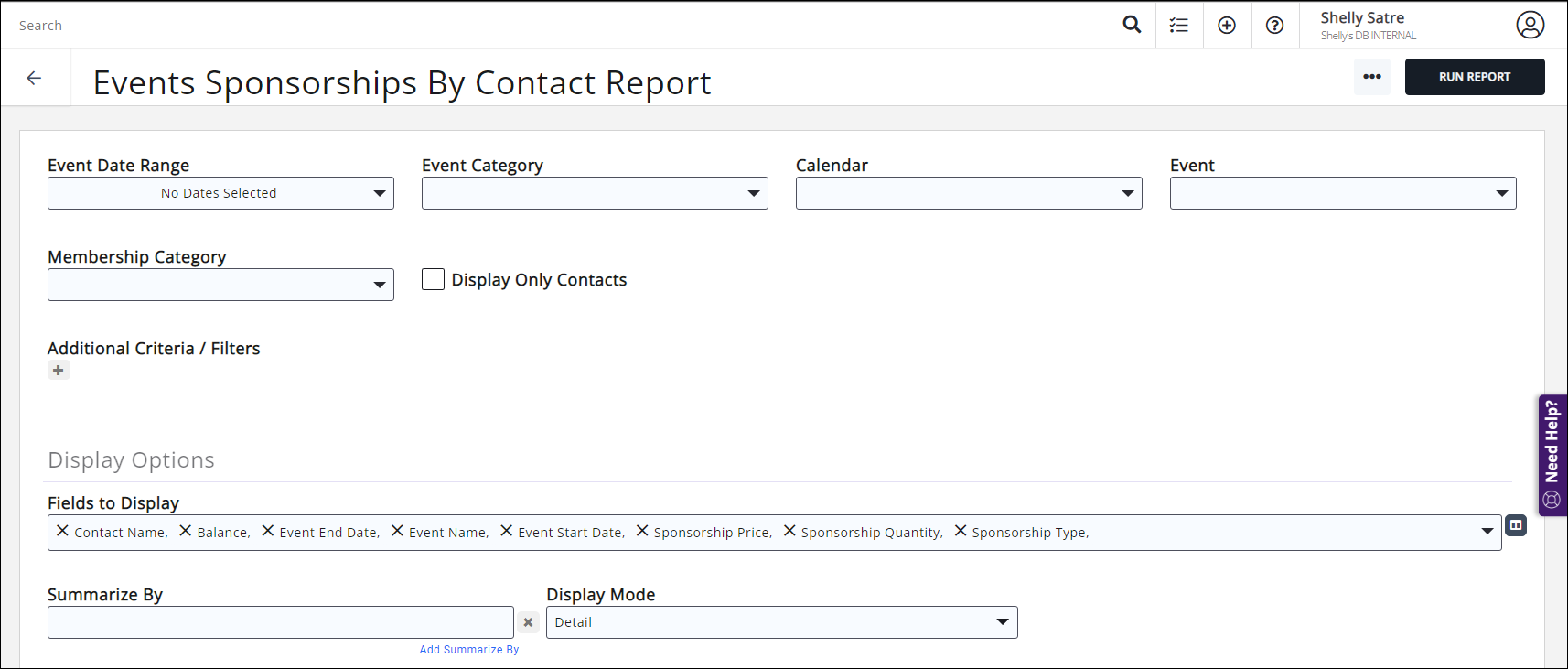Screen dimensions: 1568x669
Task: Click the Run Report button
Action: click(x=1474, y=77)
